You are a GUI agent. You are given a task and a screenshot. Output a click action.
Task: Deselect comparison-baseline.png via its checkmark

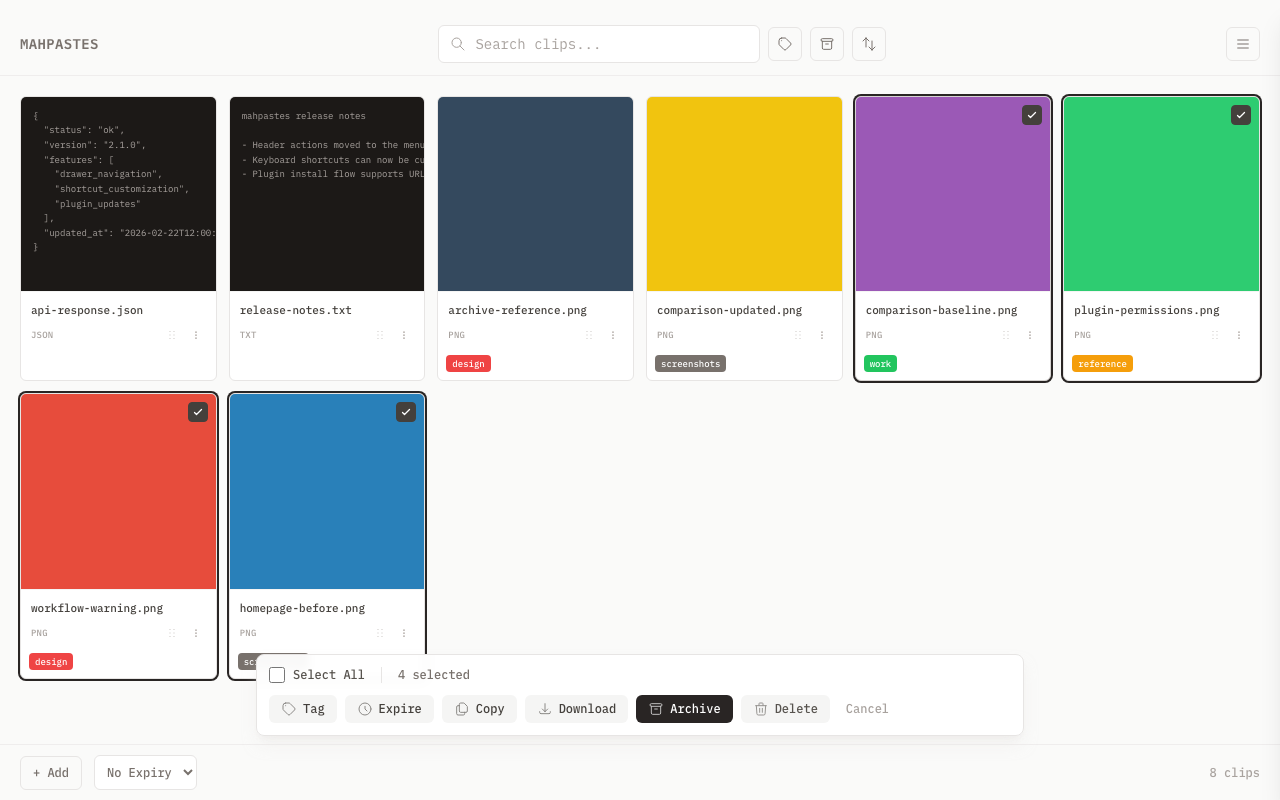1031,114
